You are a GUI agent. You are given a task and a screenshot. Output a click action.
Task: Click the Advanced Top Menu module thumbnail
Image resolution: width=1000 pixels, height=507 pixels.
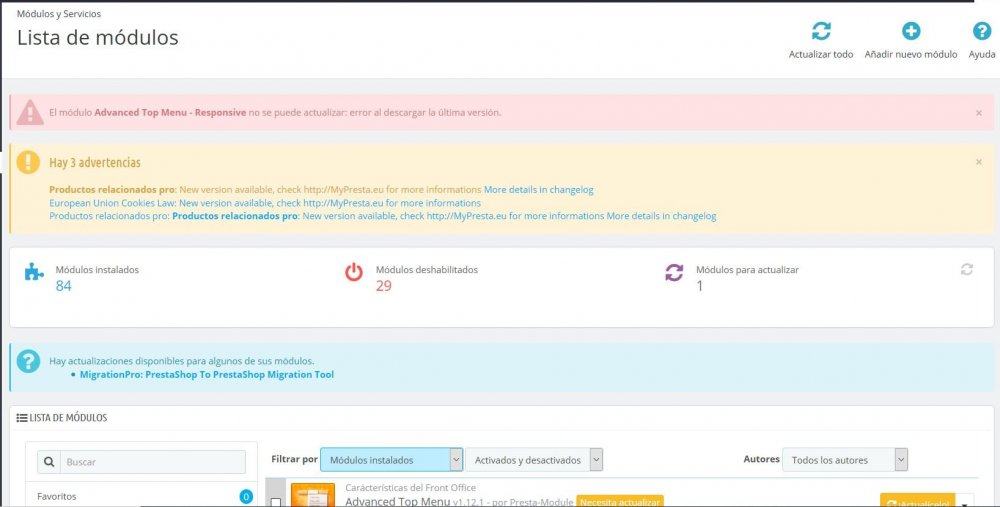click(x=312, y=495)
